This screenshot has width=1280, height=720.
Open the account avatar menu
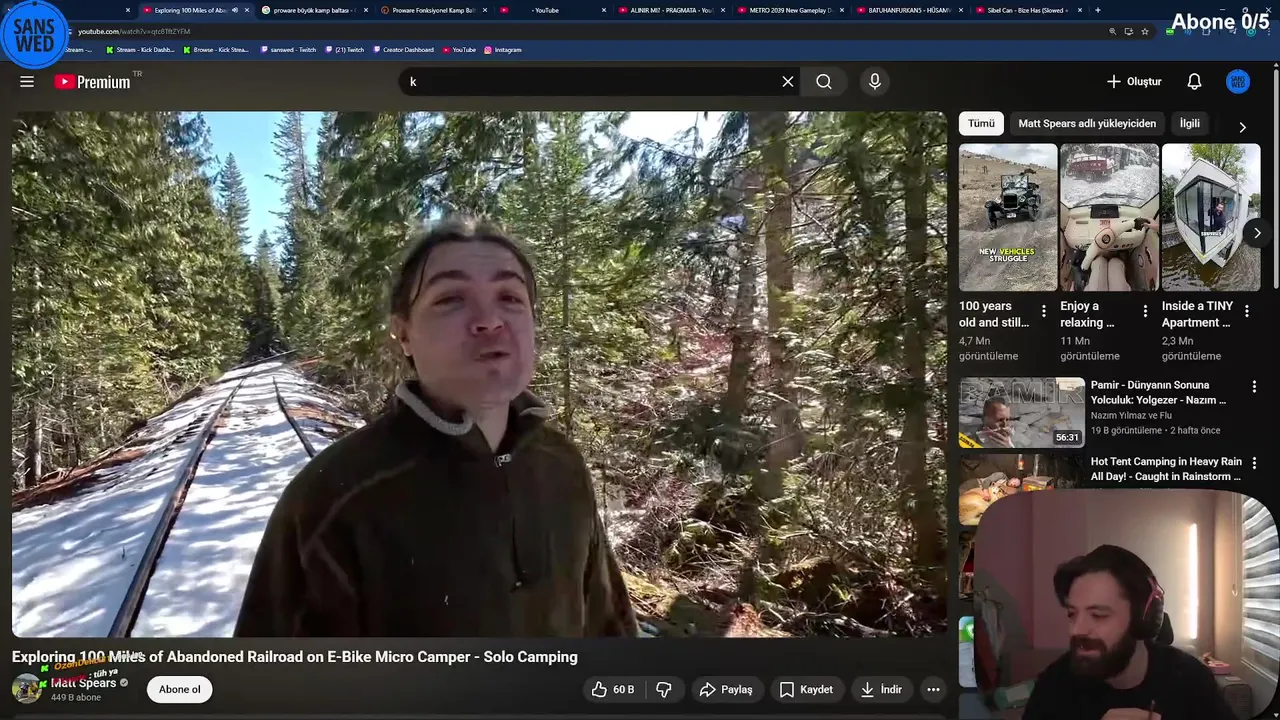[x=1238, y=82]
